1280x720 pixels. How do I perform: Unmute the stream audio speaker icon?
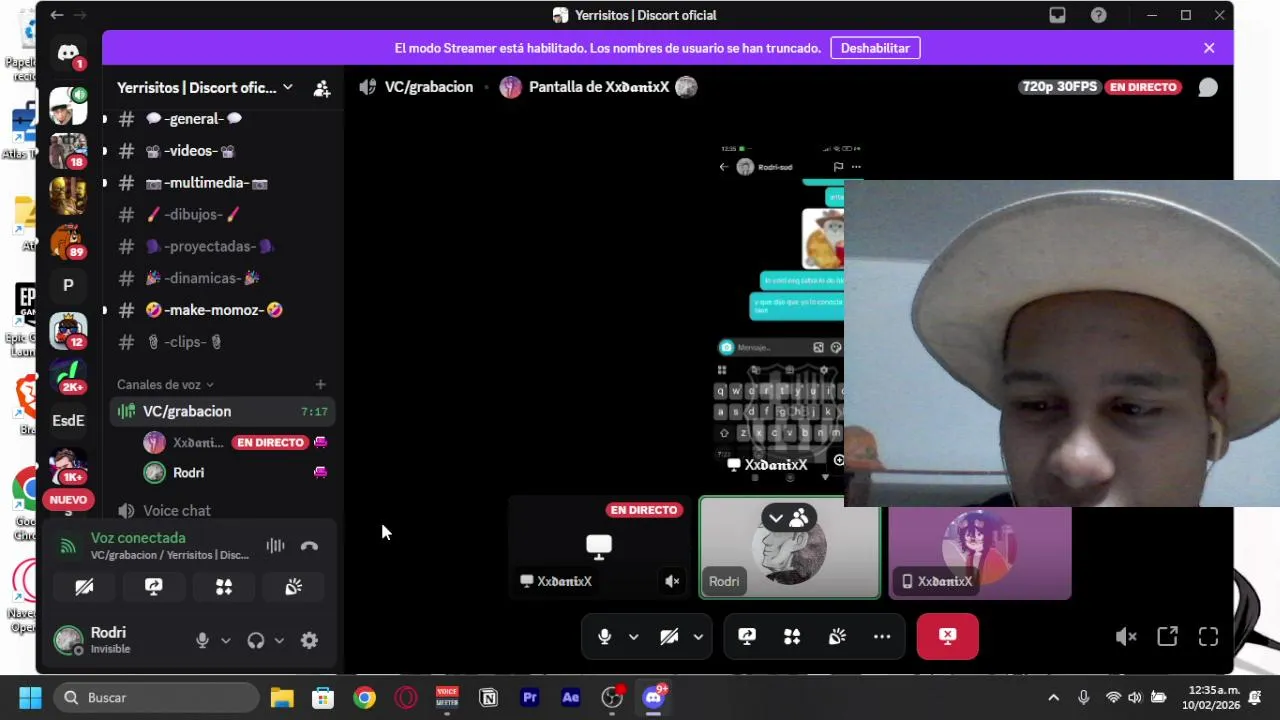[1126, 637]
